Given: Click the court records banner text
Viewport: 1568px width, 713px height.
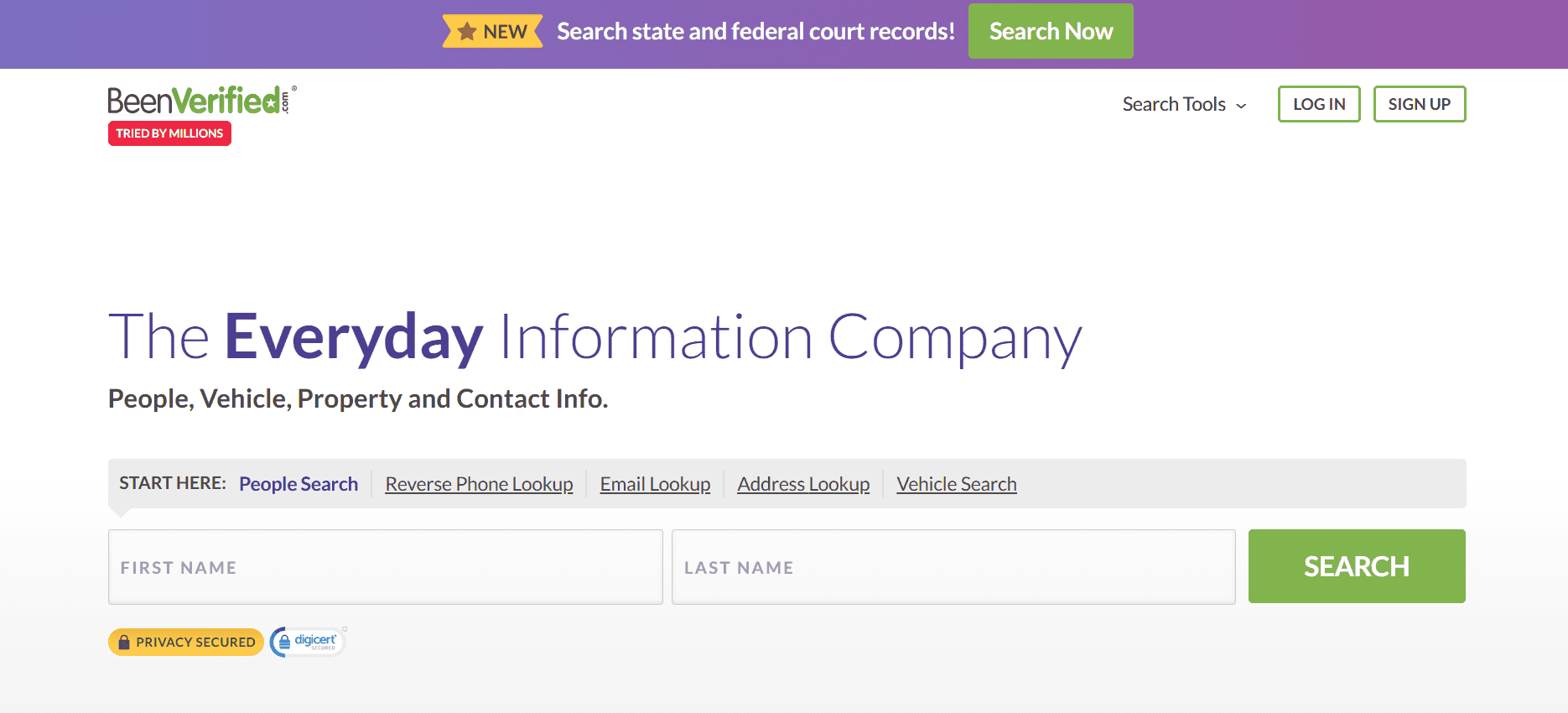Looking at the screenshot, I should coord(755,32).
